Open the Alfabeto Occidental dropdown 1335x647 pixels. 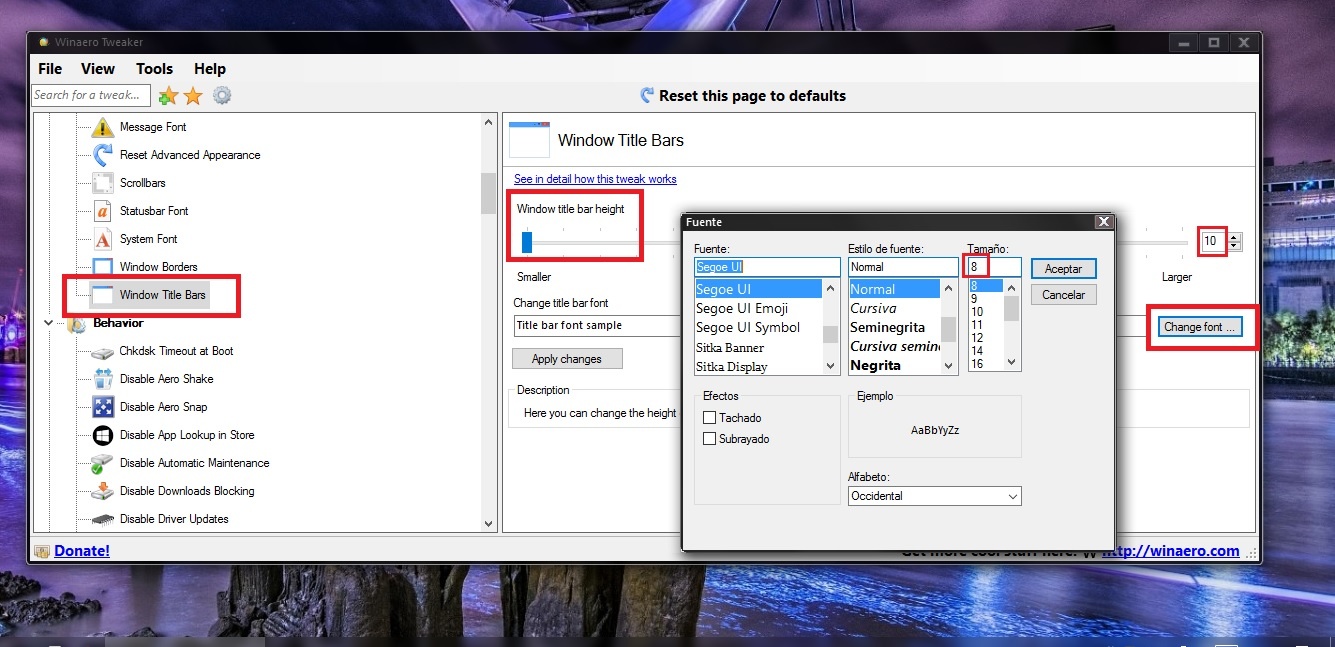pyautogui.click(x=934, y=496)
